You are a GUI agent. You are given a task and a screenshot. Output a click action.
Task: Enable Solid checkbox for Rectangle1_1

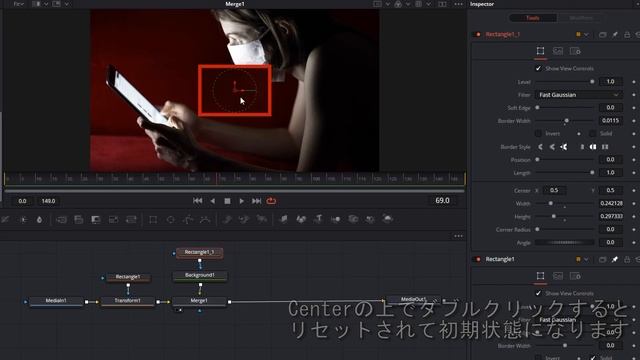click(593, 133)
